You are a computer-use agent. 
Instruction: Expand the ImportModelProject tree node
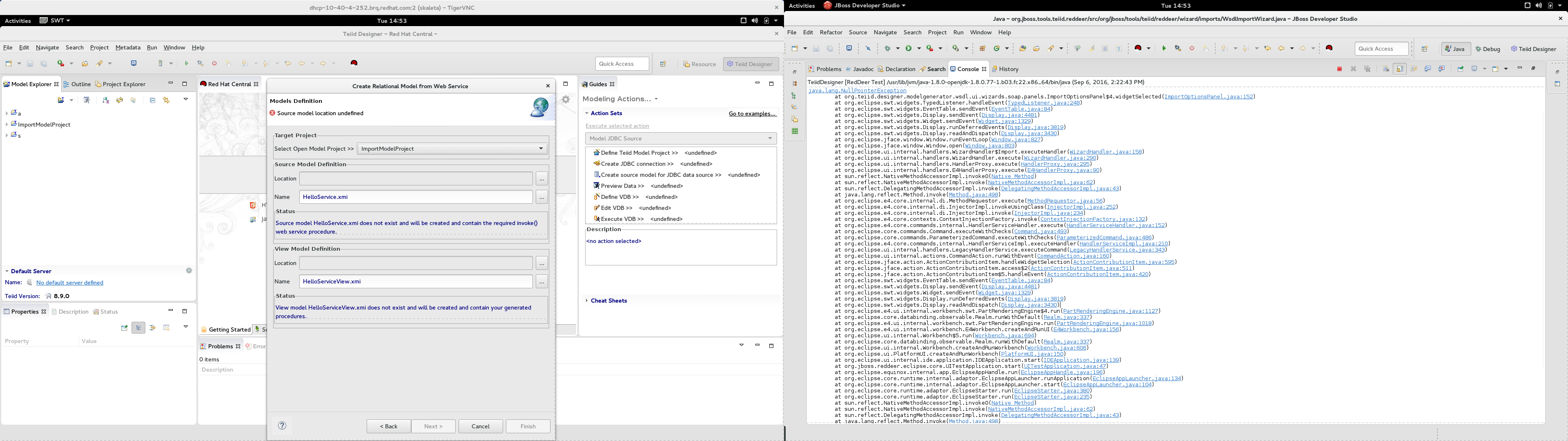7,124
